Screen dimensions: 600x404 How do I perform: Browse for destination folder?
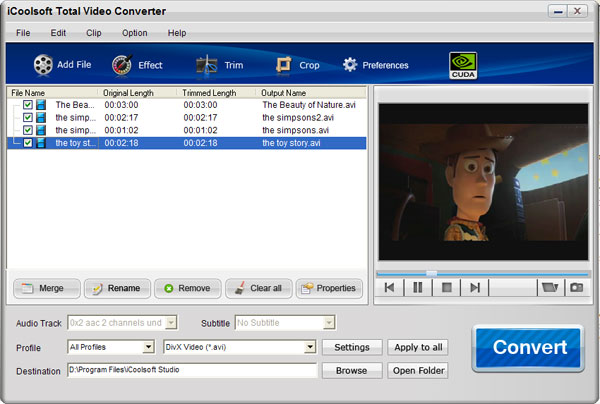pyautogui.click(x=352, y=370)
